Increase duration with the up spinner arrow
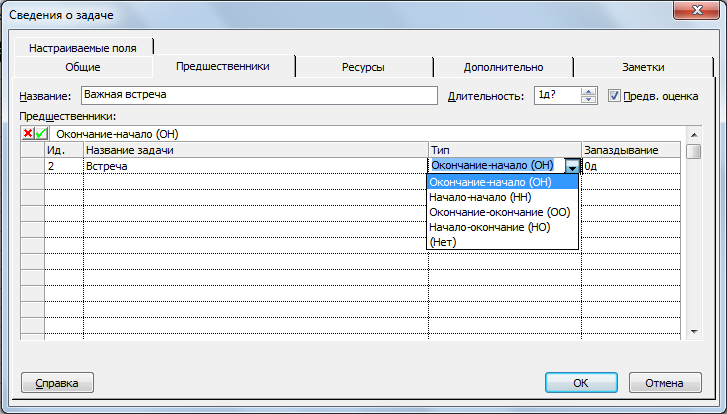The width and height of the screenshot is (727, 414). point(588,91)
